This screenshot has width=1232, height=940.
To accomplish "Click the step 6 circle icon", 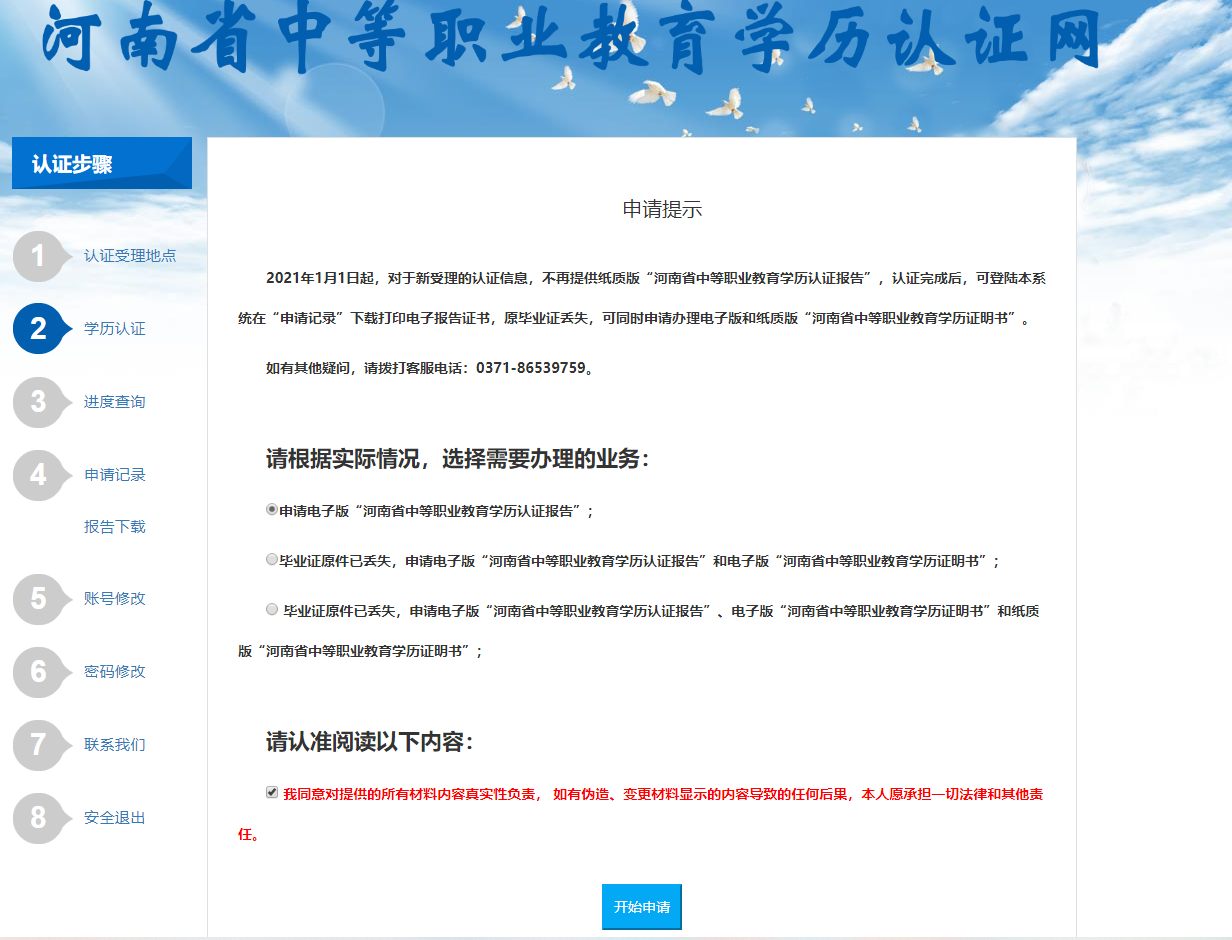I will click(38, 672).
